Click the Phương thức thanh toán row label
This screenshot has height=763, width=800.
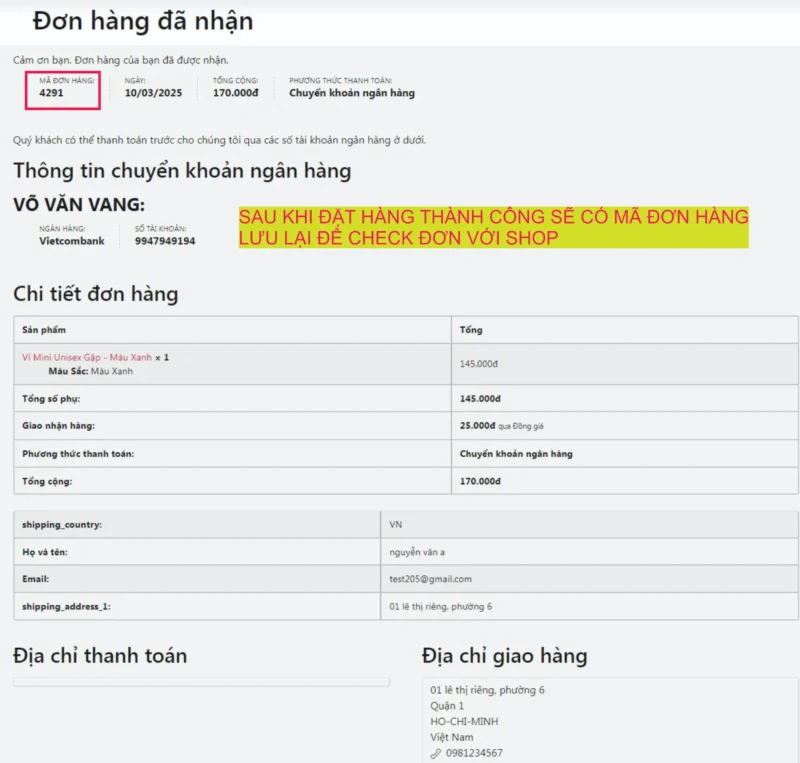78,454
